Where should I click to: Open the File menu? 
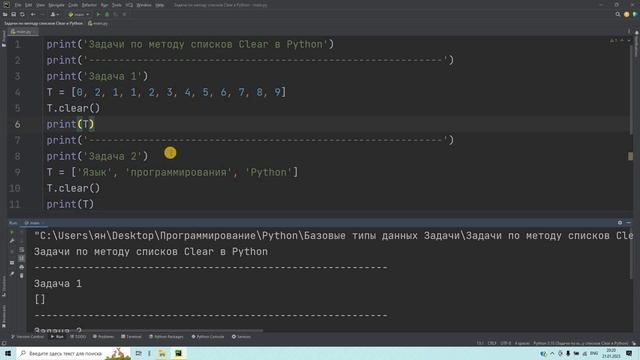pos(18,5)
